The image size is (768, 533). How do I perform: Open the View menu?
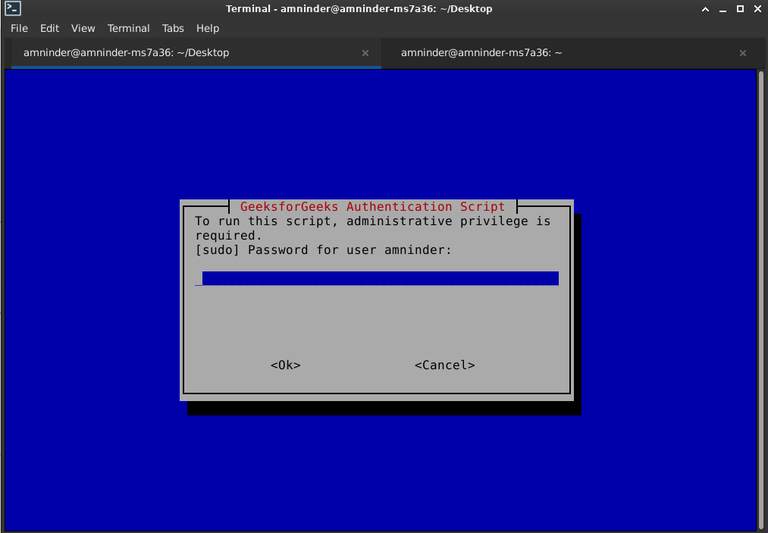point(83,28)
